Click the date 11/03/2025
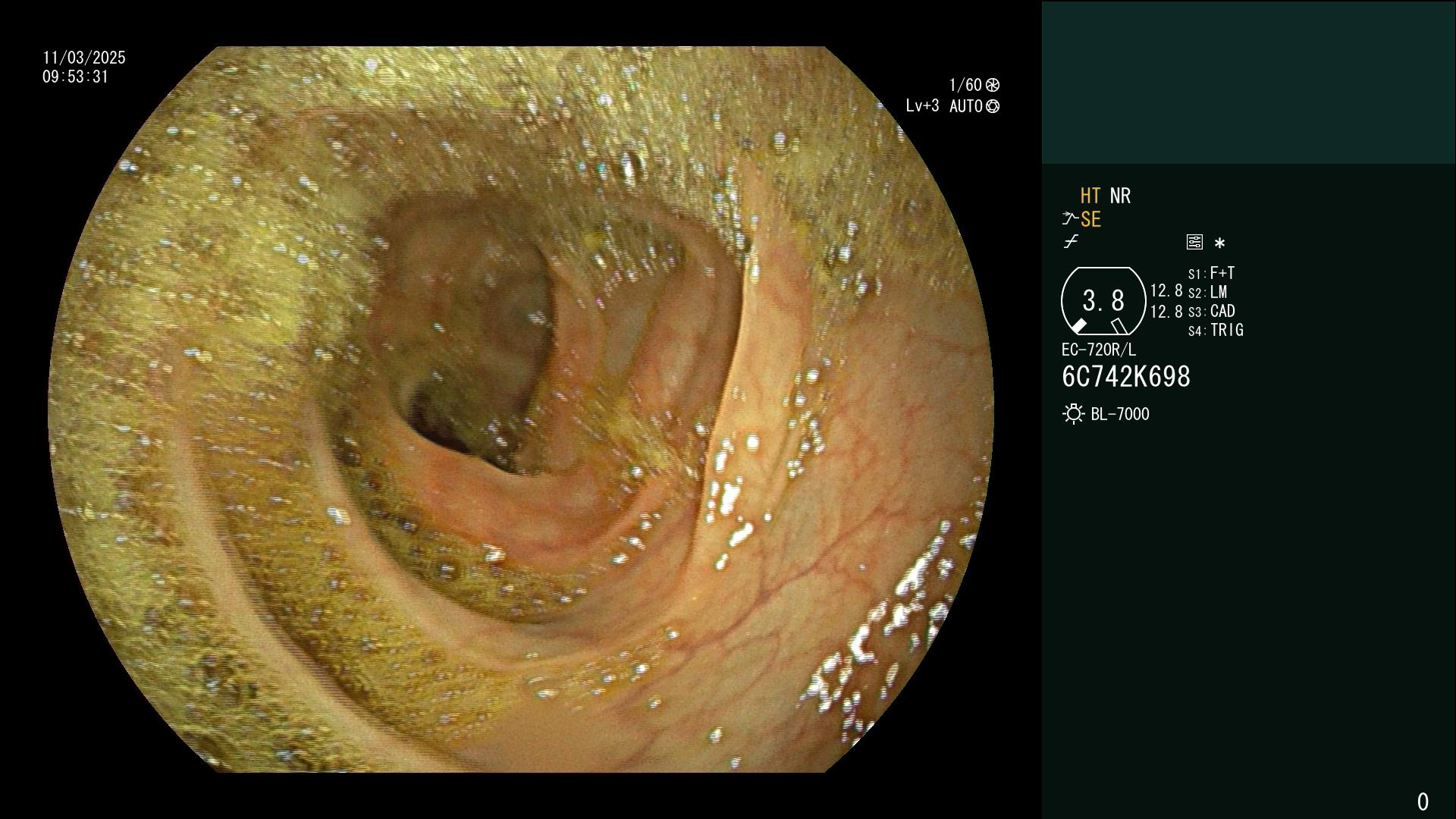 click(84, 58)
